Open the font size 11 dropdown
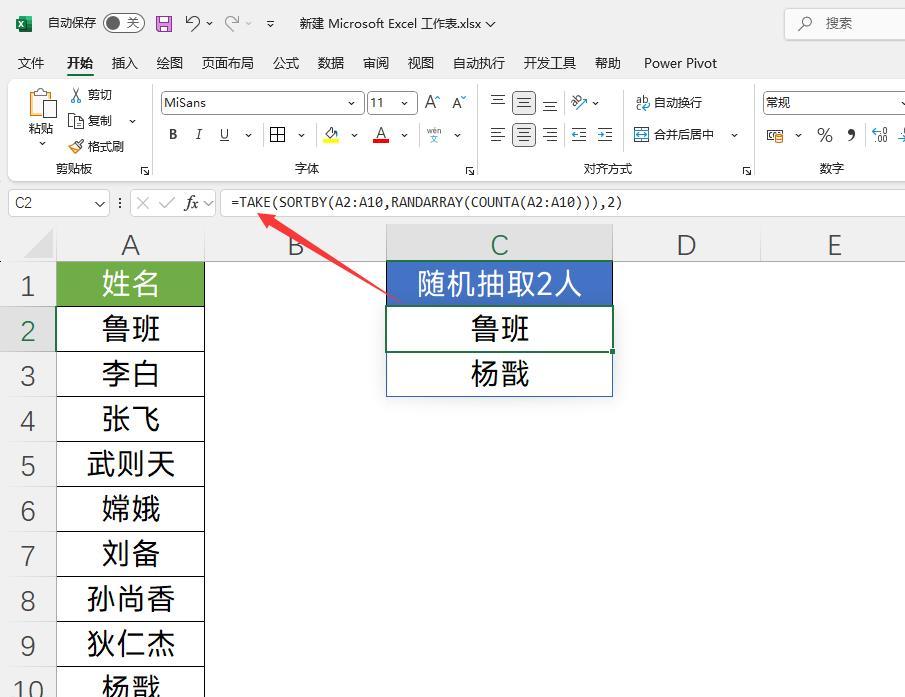Viewport: 905px width, 697px height. coord(405,103)
